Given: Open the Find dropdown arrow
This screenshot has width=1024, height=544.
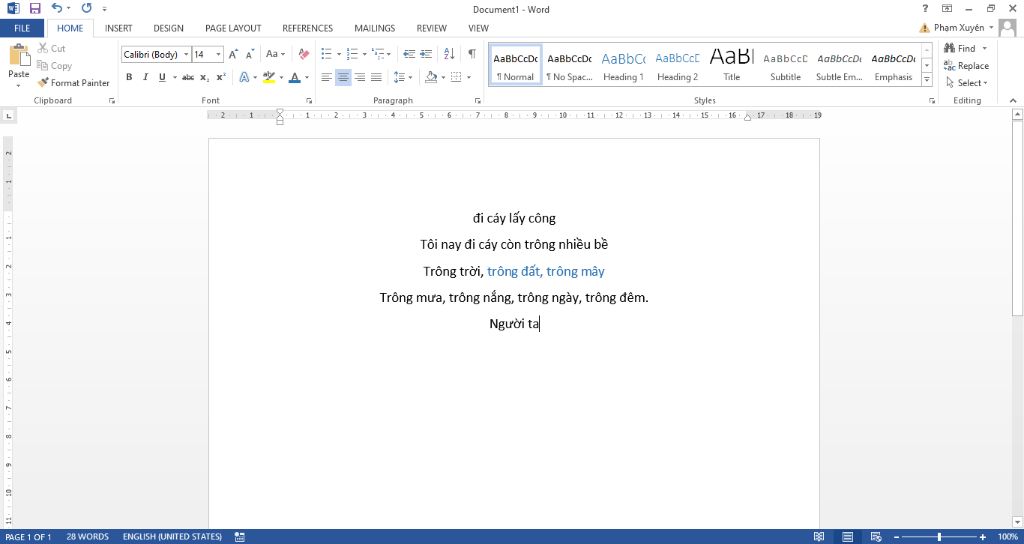Looking at the screenshot, I should [985, 48].
